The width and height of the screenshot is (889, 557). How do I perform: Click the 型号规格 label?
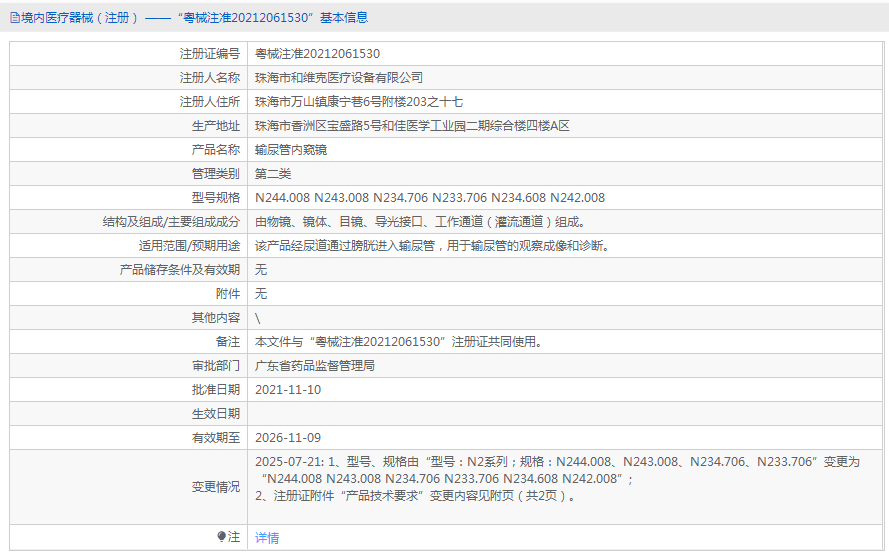[x=216, y=198]
